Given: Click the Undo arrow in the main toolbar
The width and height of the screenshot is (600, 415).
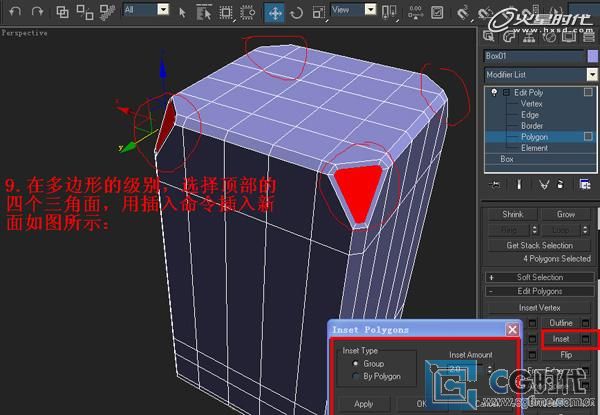Looking at the screenshot, I should [15, 11].
